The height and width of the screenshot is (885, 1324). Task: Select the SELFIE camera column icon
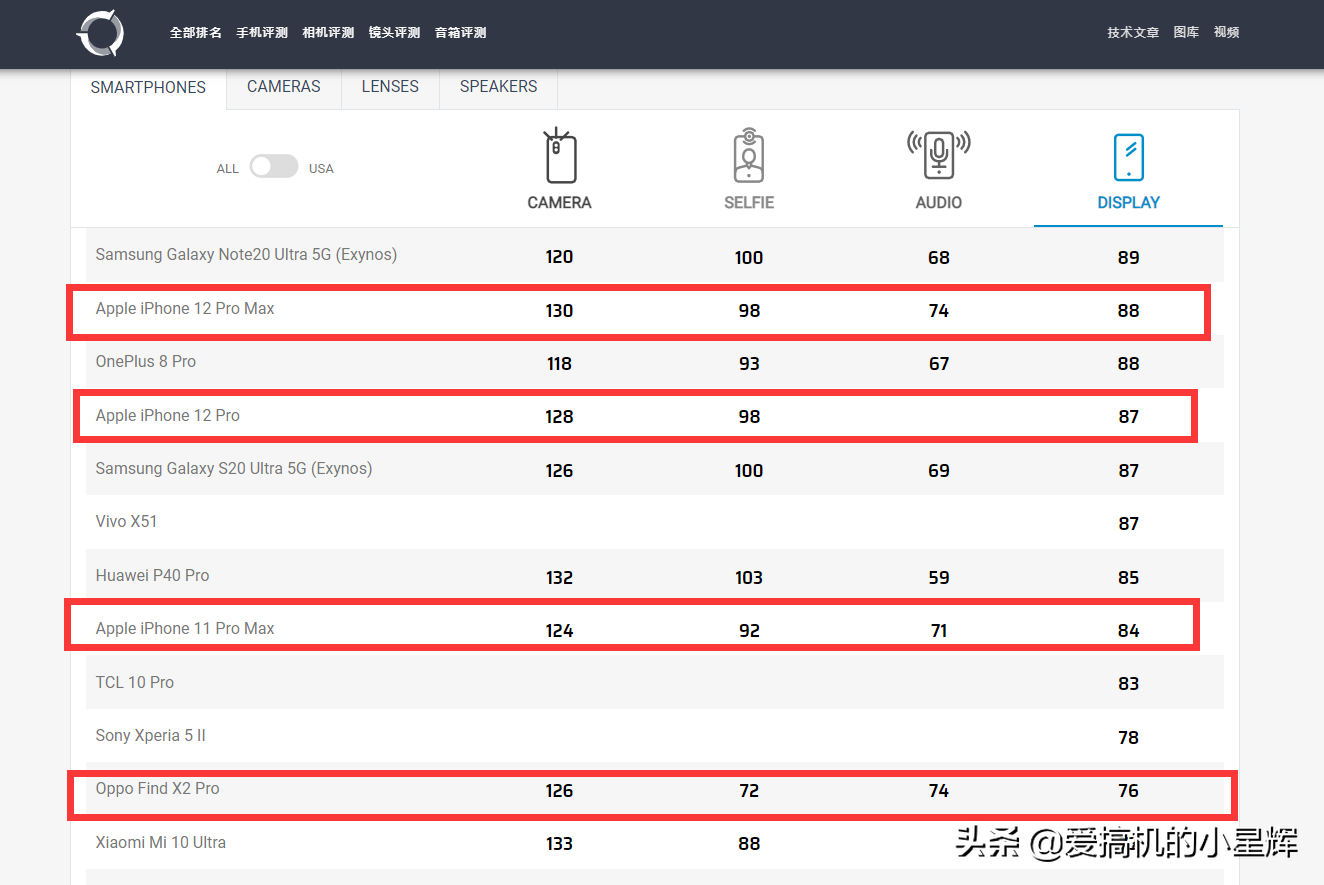tap(749, 156)
